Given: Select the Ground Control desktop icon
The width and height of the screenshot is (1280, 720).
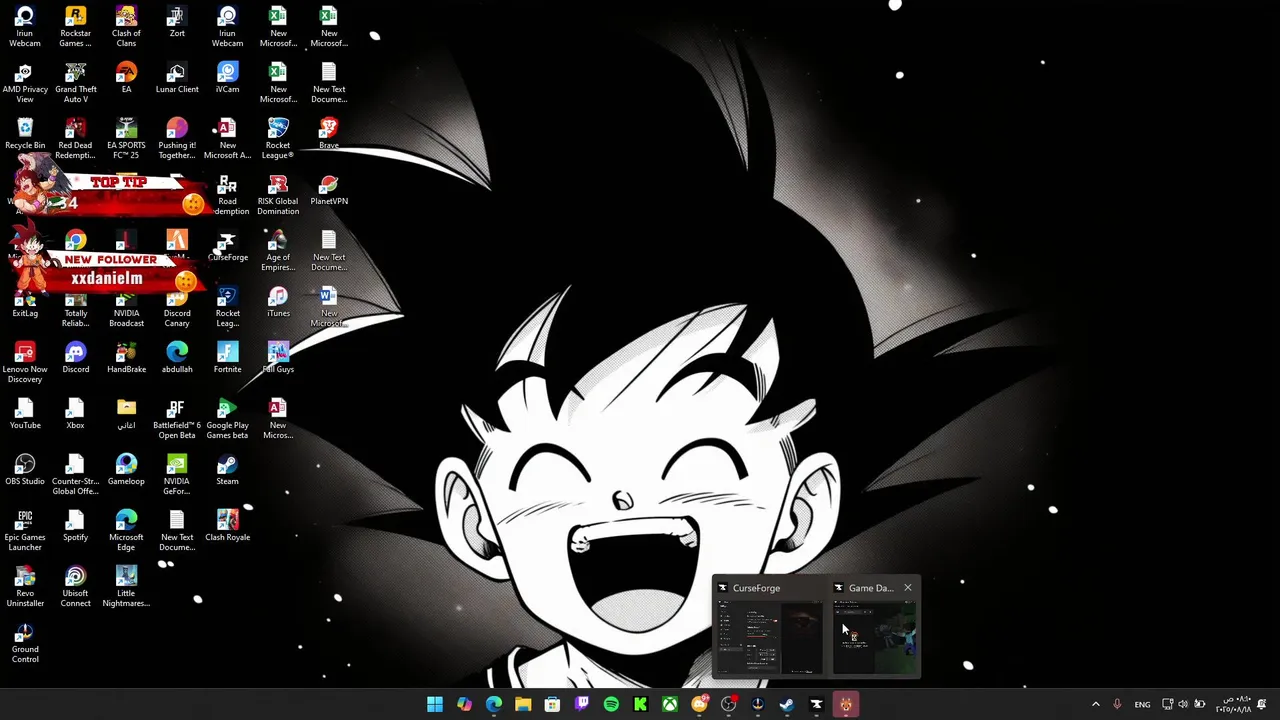Looking at the screenshot, I should click(x=25, y=643).
